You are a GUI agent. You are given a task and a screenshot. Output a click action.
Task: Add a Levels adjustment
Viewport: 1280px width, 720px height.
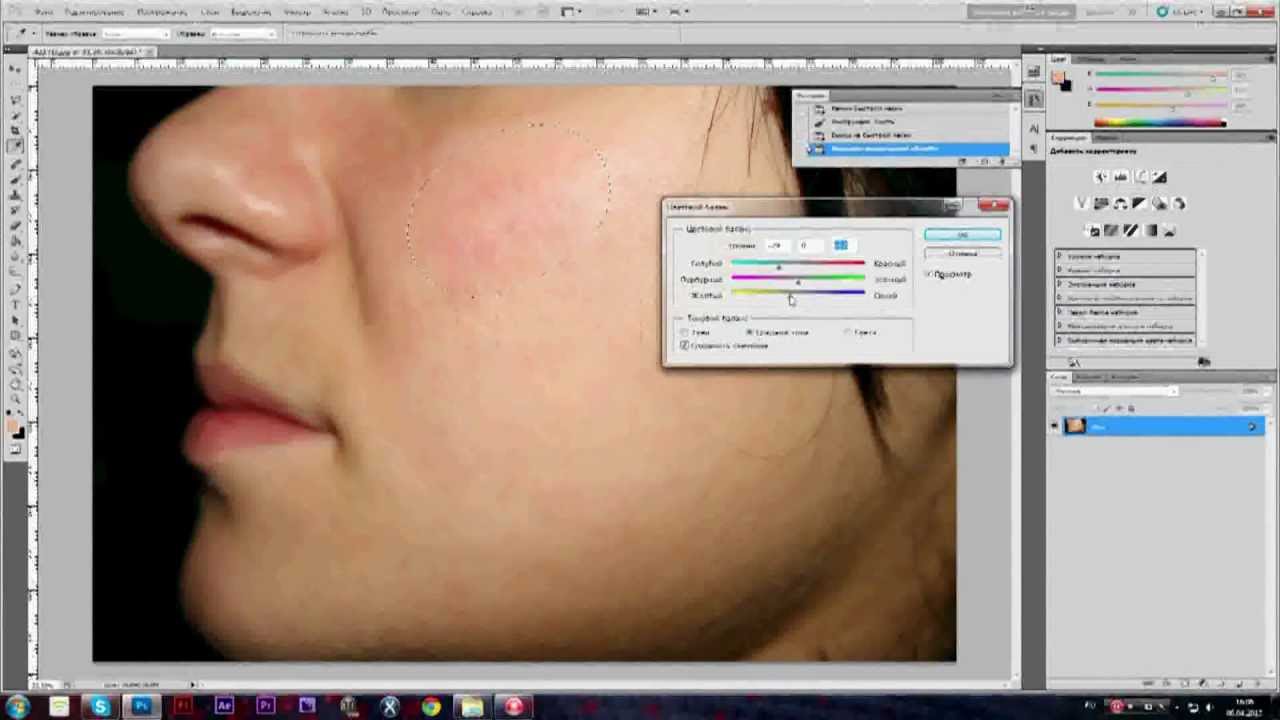pyautogui.click(x=1121, y=177)
